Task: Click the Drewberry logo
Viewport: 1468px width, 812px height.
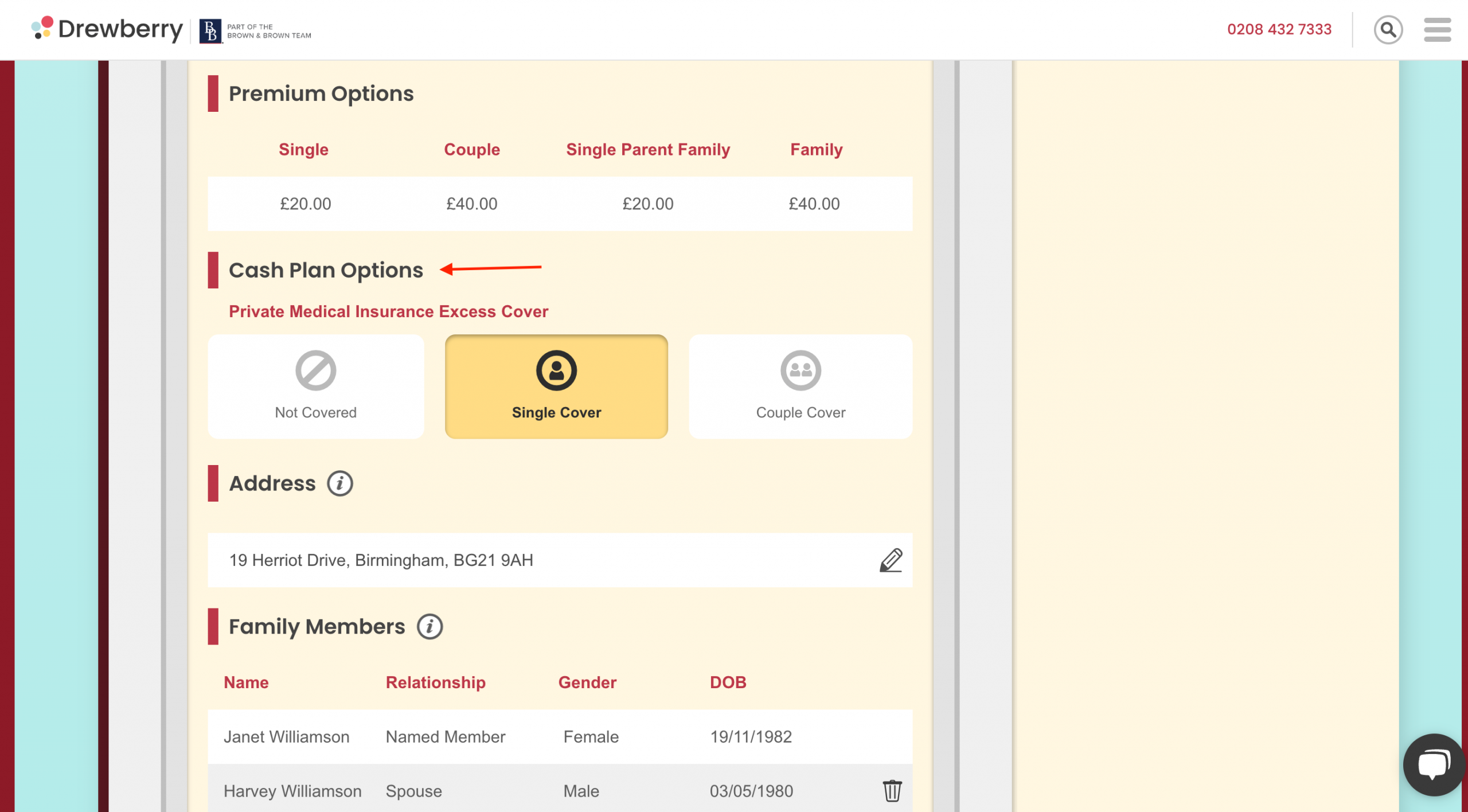Action: pyautogui.click(x=108, y=29)
